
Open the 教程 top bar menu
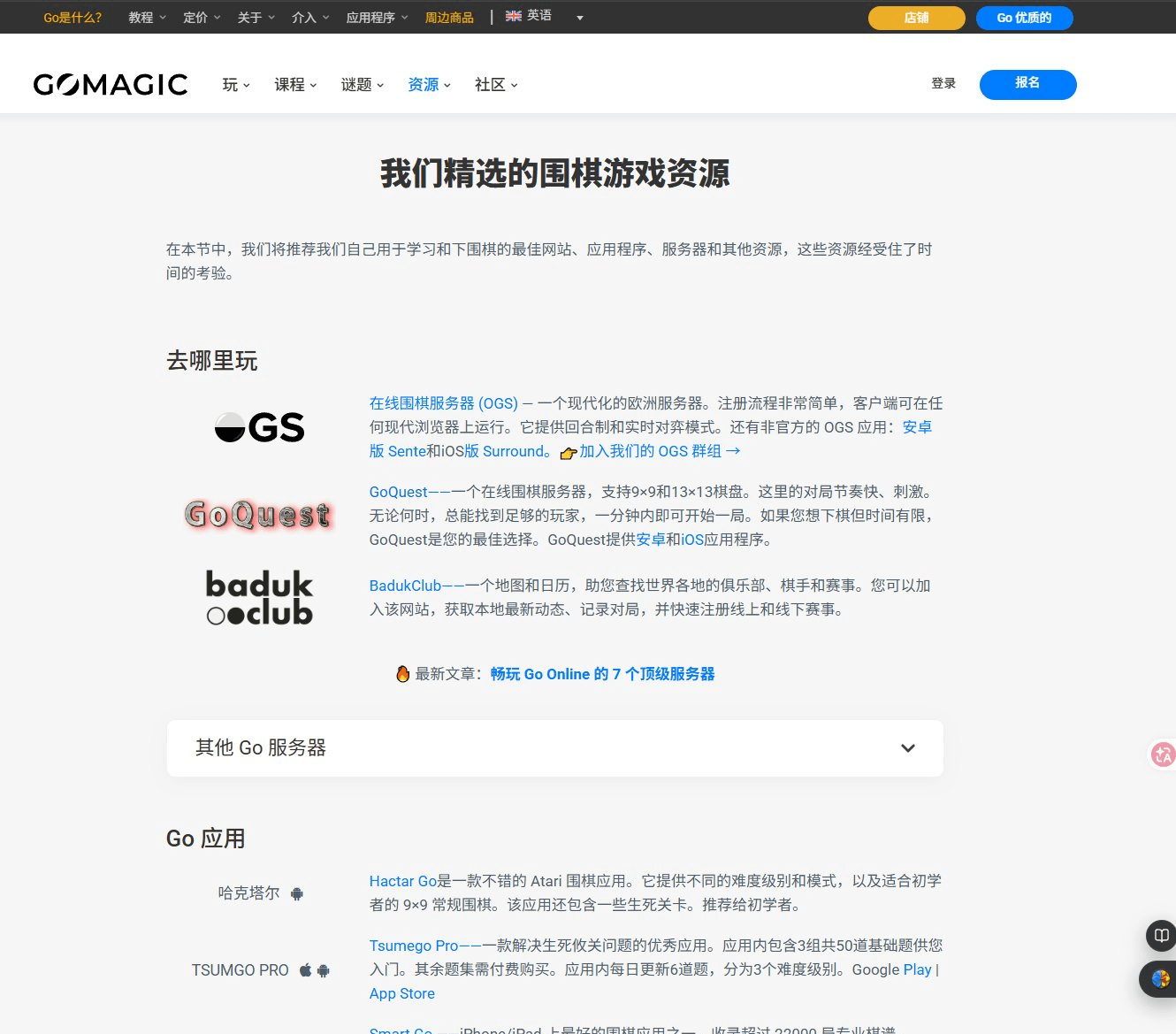tap(147, 18)
